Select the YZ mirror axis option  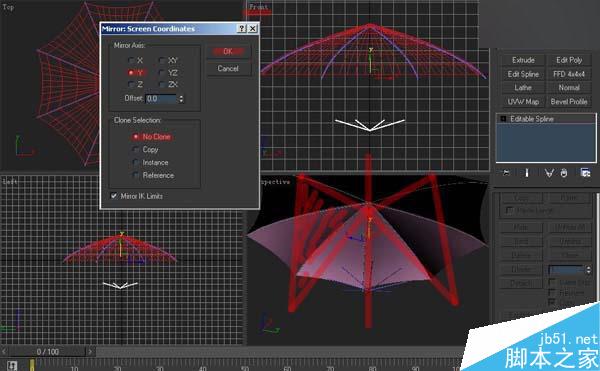[162, 72]
